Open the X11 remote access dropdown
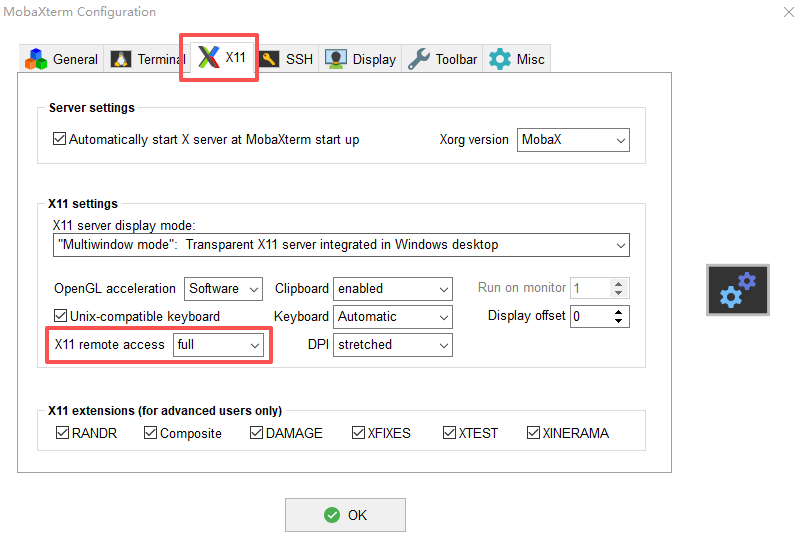The height and width of the screenshot is (554, 803). point(219,345)
